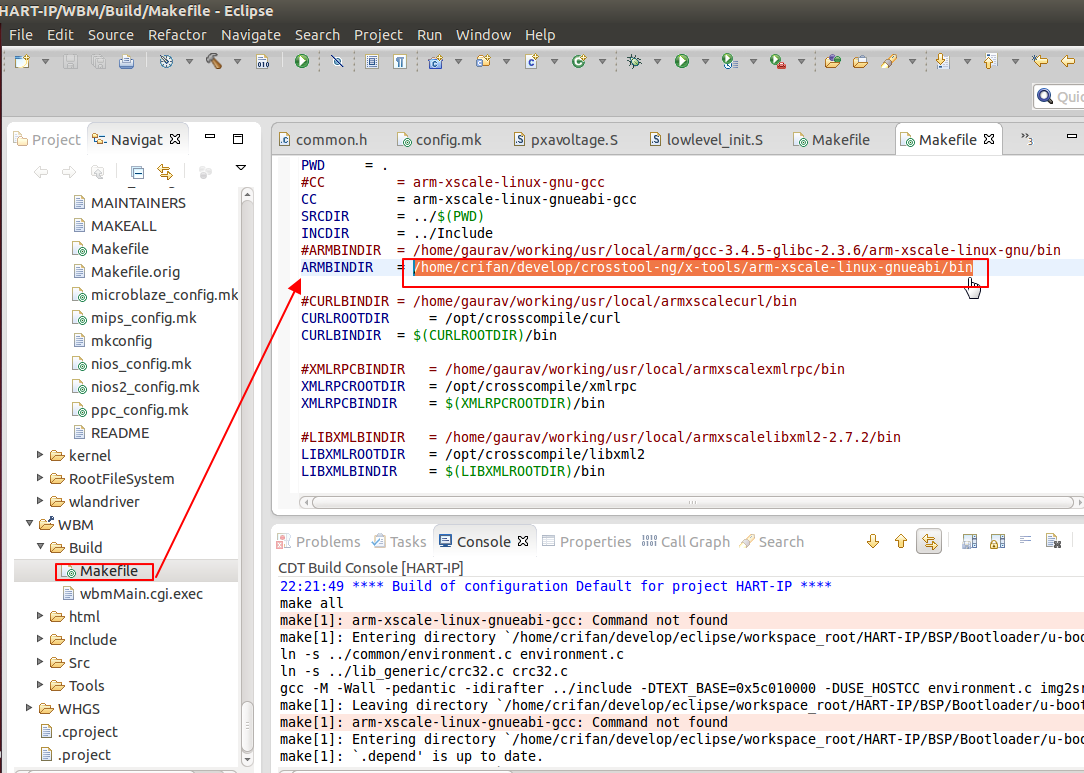Image resolution: width=1084 pixels, height=773 pixels.
Task: Click the Clear Console icon
Action: click(1053, 542)
